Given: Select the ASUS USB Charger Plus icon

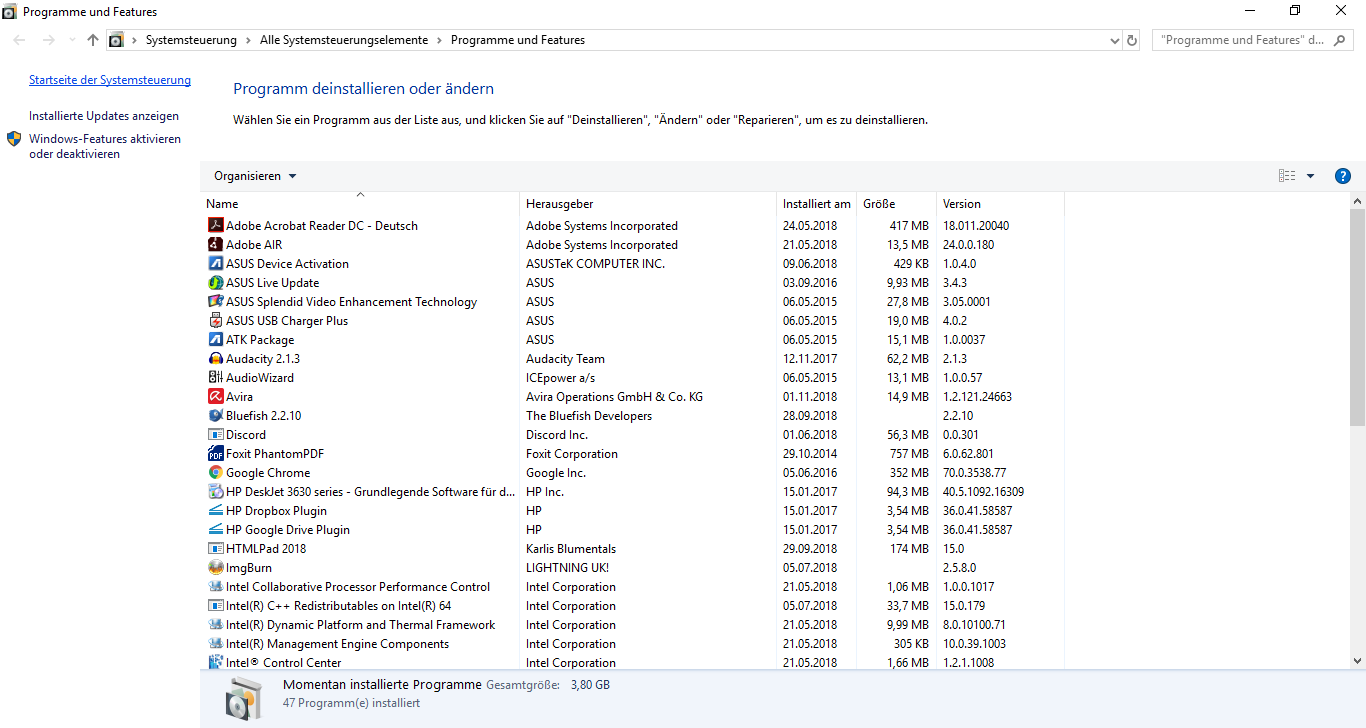Looking at the screenshot, I should coord(215,320).
